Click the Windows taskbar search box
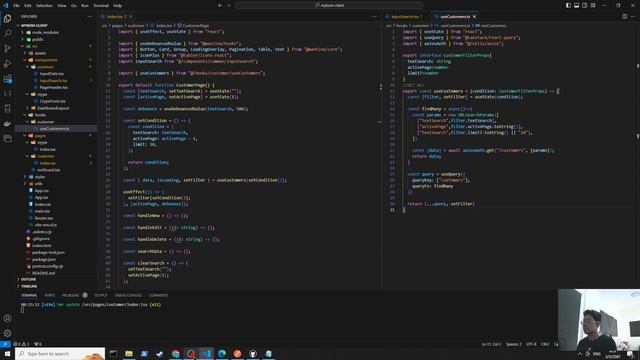This screenshot has width=640, height=360. pyautogui.click(x=60, y=353)
